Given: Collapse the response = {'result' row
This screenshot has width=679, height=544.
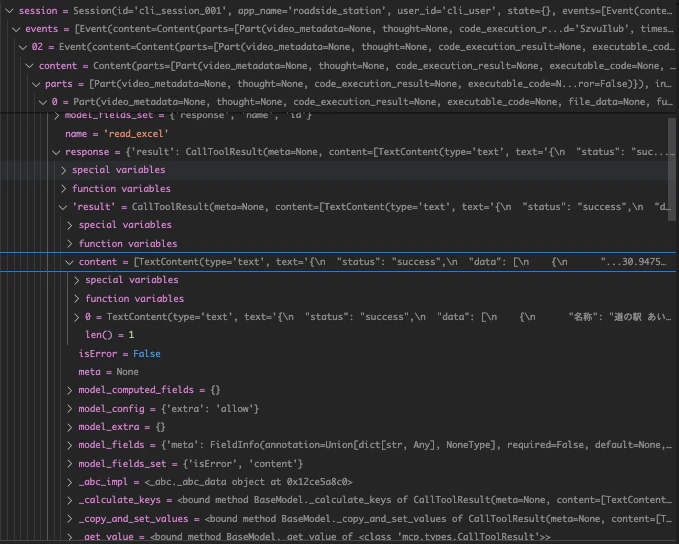Looking at the screenshot, I should 56,152.
